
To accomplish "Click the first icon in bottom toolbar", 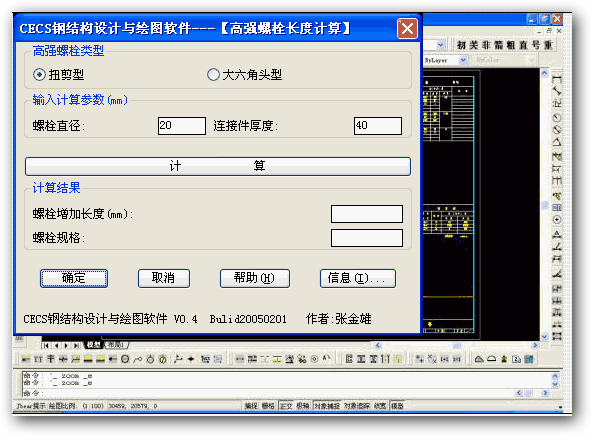I will [26, 359].
